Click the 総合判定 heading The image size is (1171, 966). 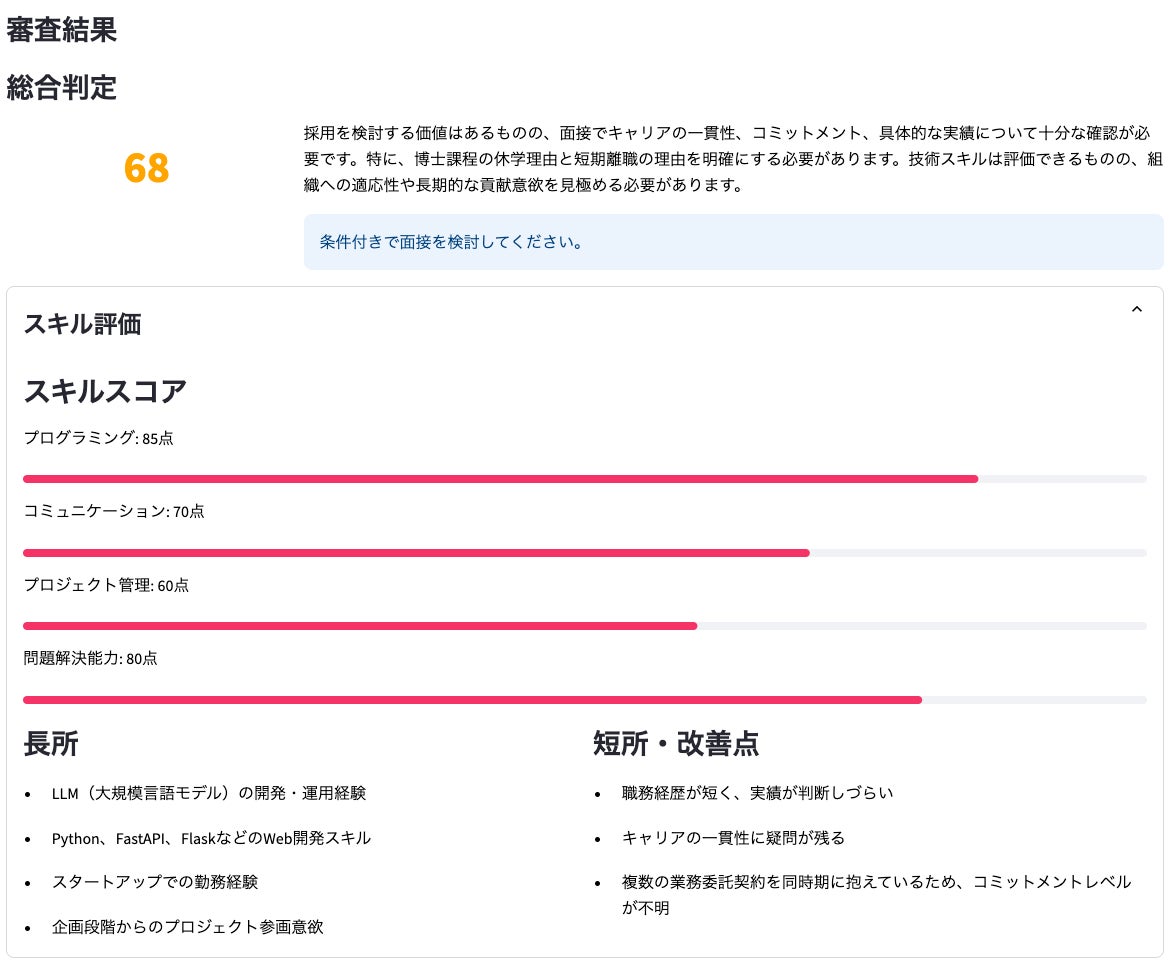coord(62,88)
